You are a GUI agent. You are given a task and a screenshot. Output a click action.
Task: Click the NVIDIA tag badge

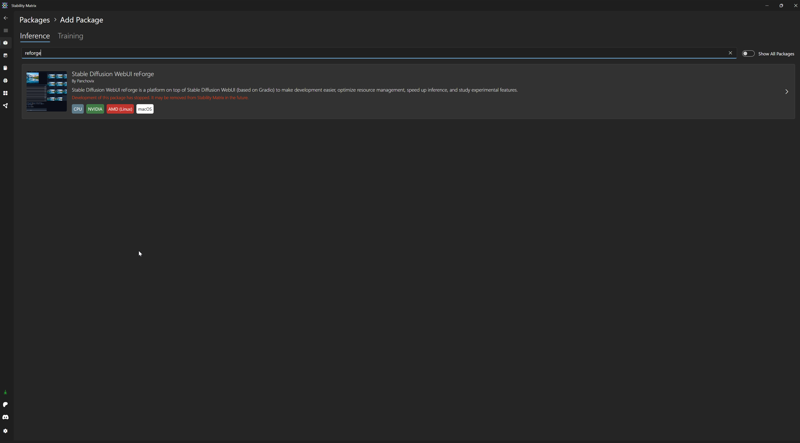coord(95,109)
